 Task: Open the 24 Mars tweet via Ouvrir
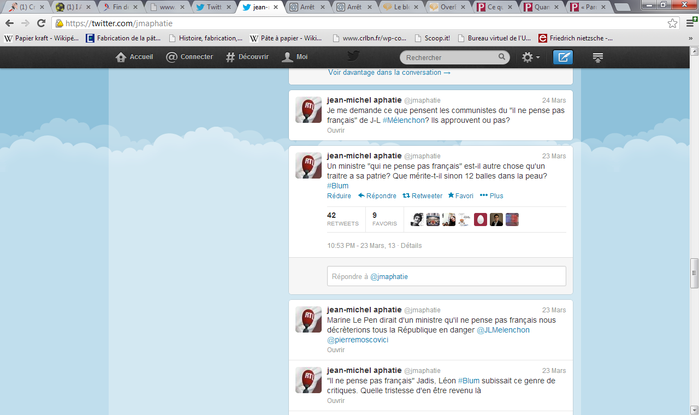pyautogui.click(x=335, y=131)
